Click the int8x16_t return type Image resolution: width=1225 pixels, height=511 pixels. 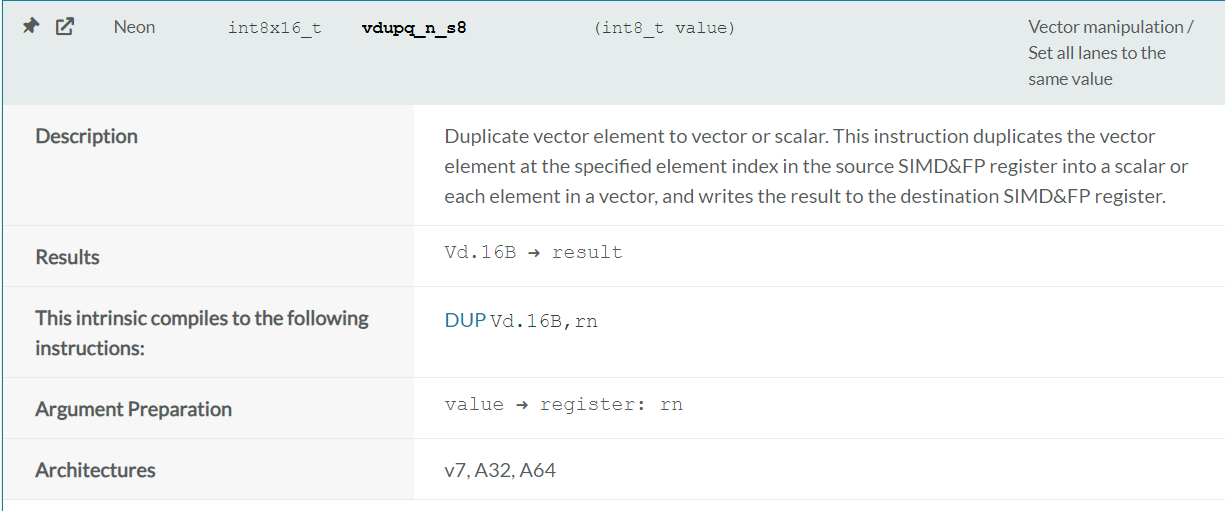(x=275, y=28)
